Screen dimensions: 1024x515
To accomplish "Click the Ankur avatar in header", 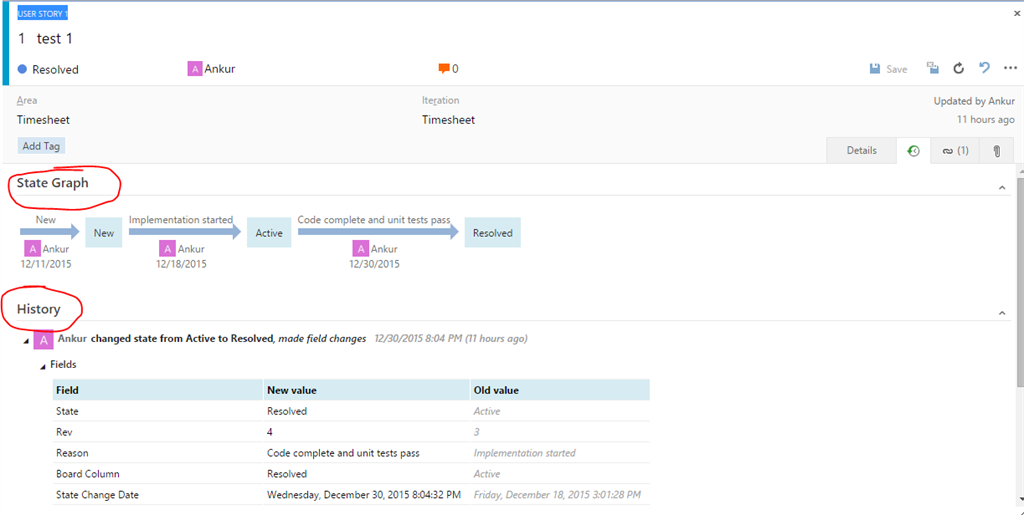I will coord(195,69).
